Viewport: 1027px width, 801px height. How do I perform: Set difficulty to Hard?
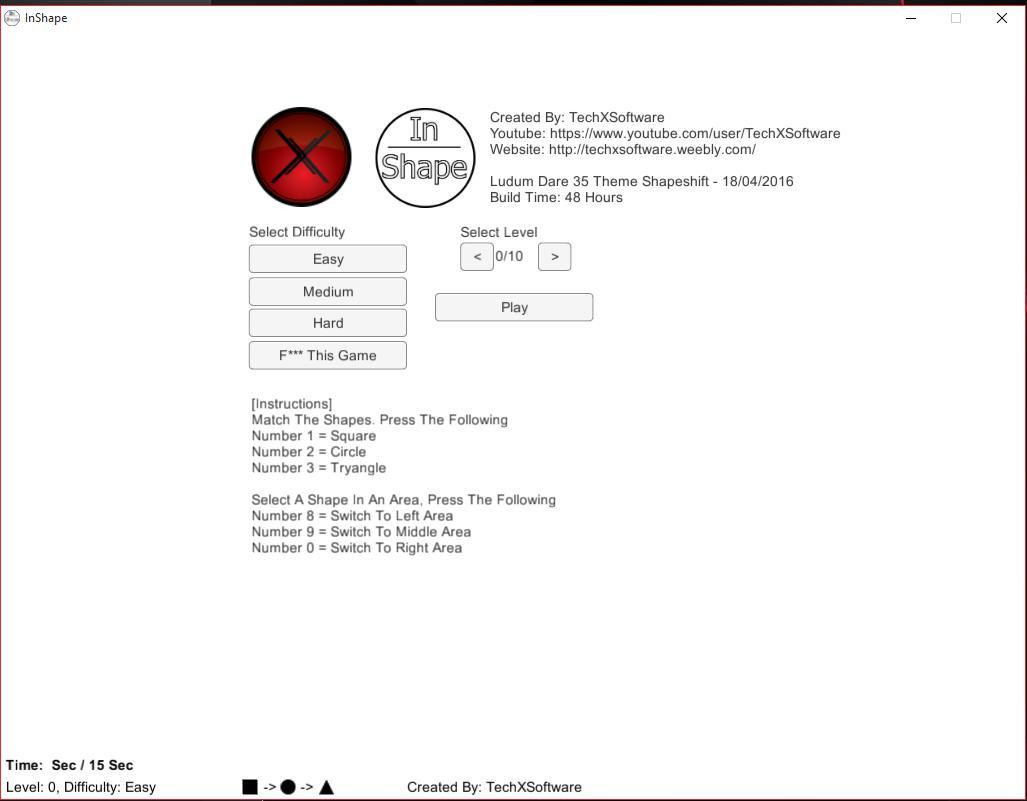point(328,323)
